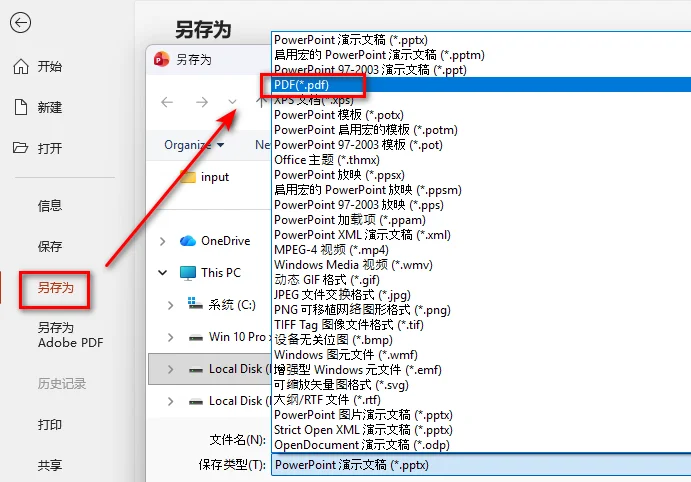Choose Windows Media 视频 (*.wmv)

481,265
